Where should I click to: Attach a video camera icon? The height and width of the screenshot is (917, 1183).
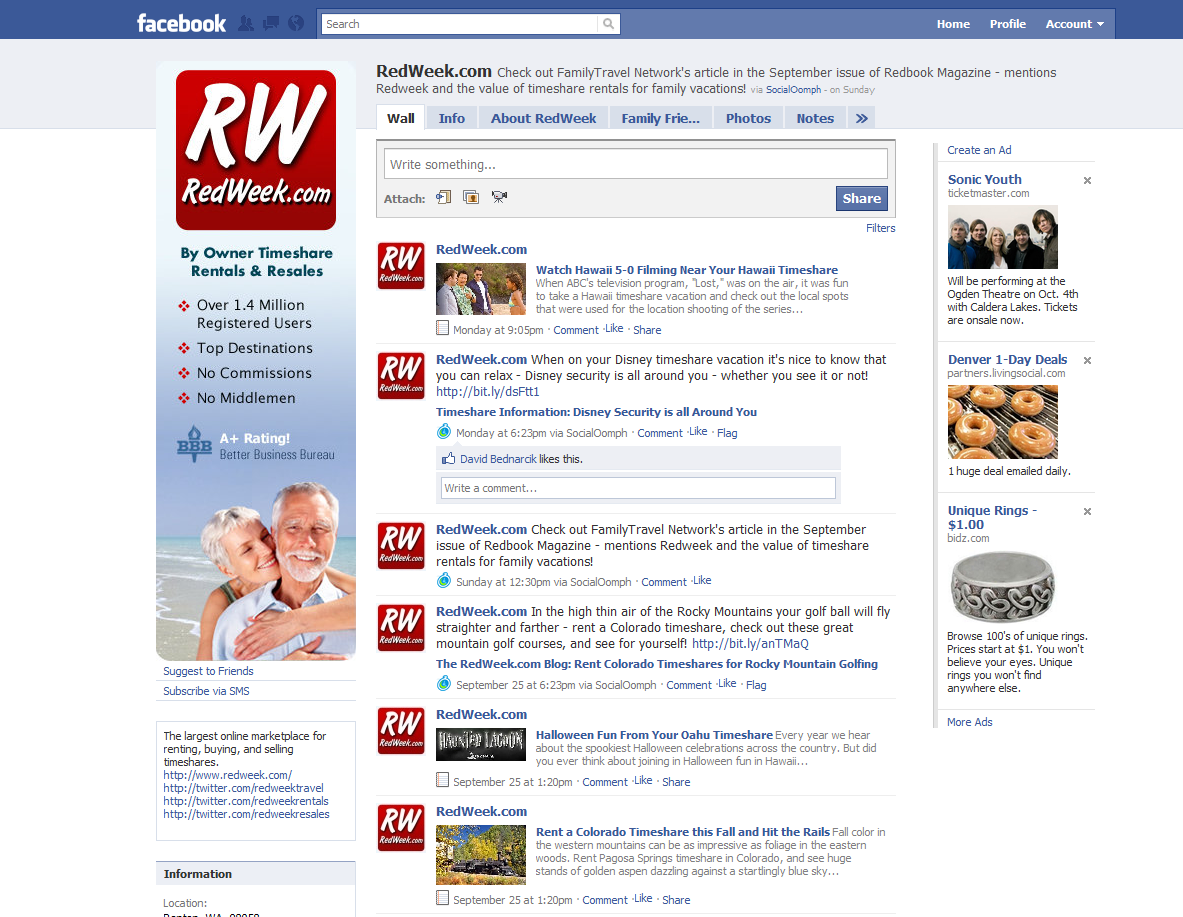click(x=499, y=197)
